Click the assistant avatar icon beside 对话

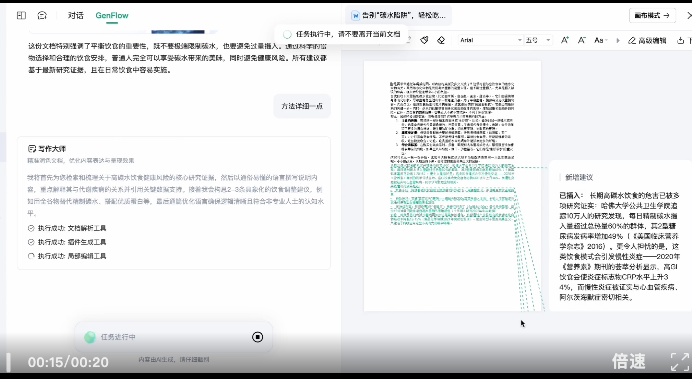[42, 15]
